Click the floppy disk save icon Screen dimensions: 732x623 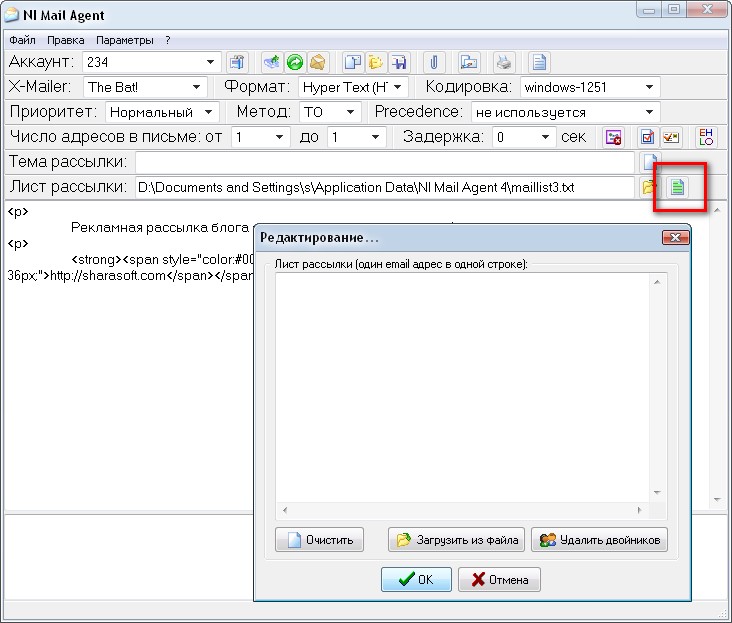399,62
